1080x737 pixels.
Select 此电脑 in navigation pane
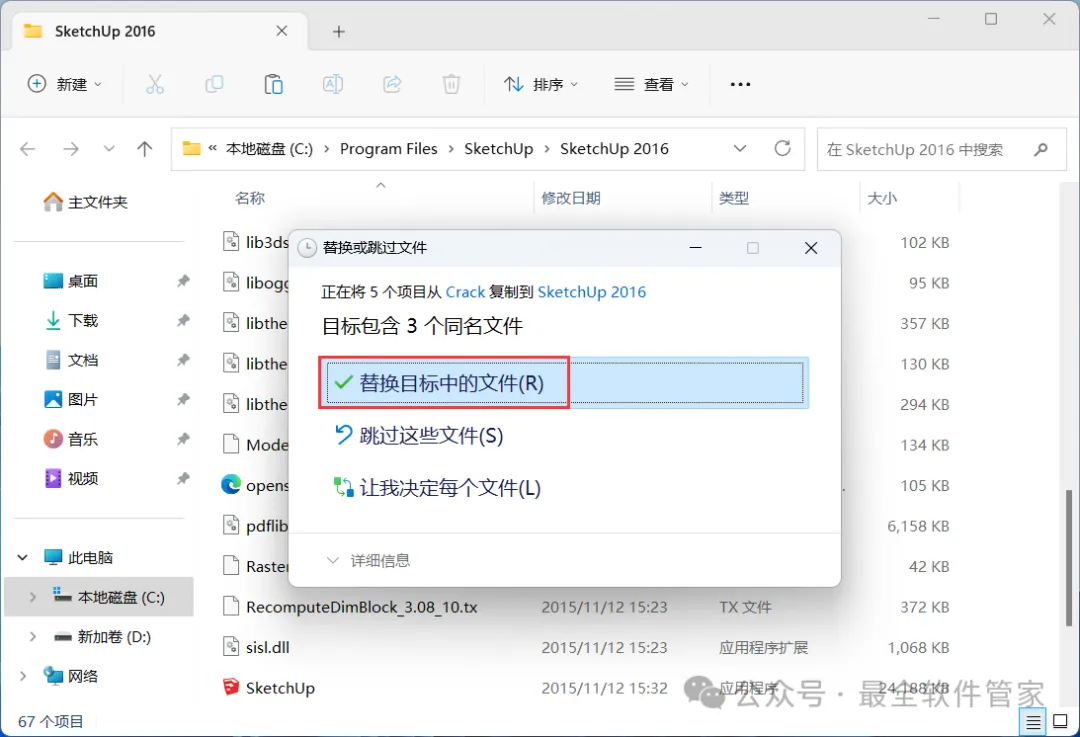79,557
